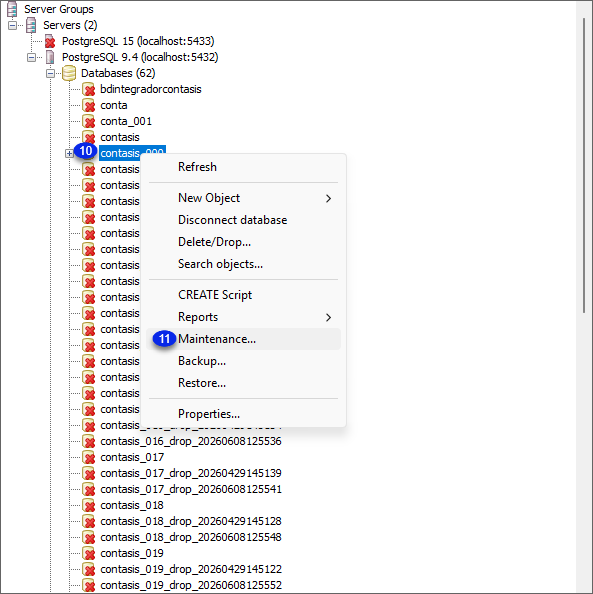This screenshot has width=593, height=594.
Task: Select contasis_019_drop_20260608125552 database name
Action: 191,585
